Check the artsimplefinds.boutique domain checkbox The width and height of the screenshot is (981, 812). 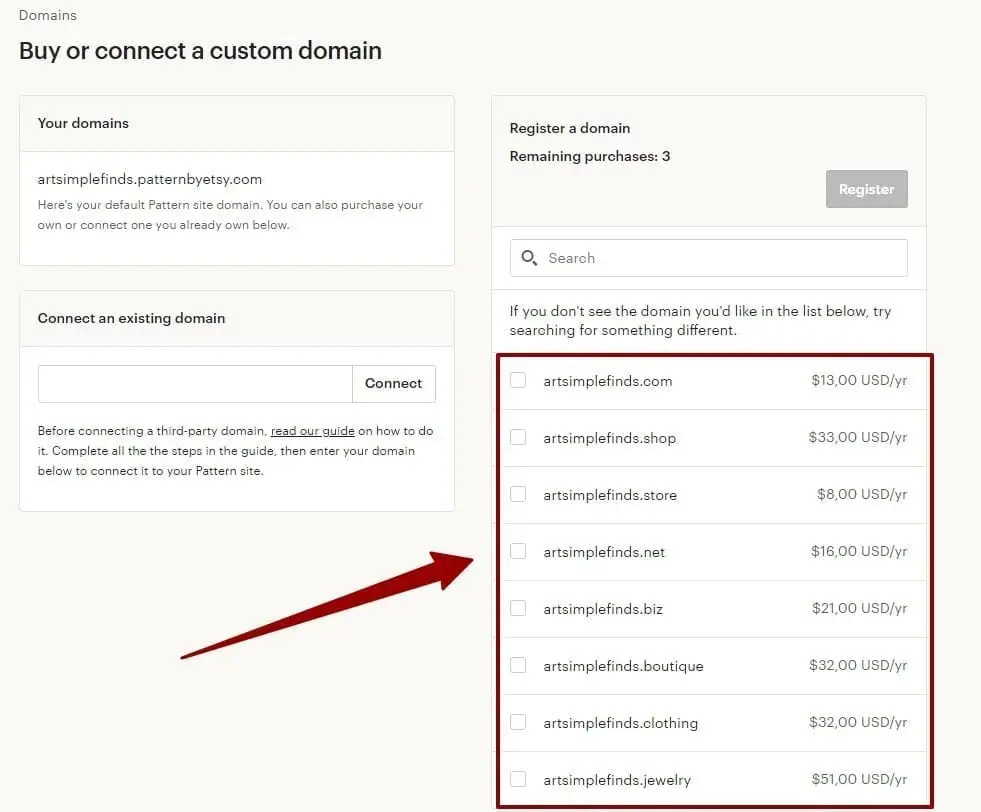coord(518,666)
